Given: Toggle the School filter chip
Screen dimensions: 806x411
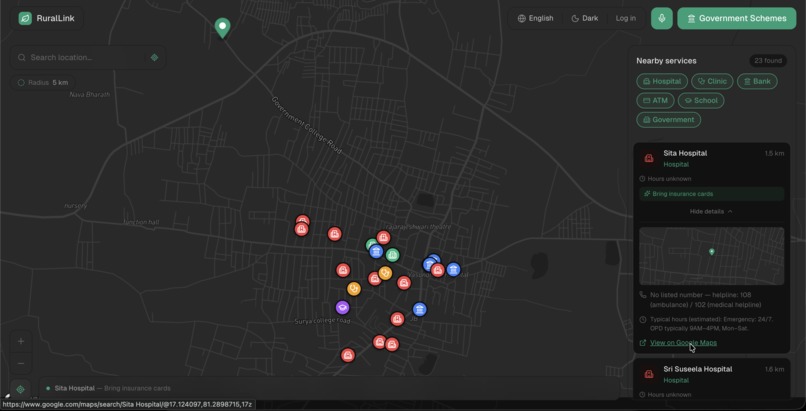Looking at the screenshot, I should tap(701, 101).
